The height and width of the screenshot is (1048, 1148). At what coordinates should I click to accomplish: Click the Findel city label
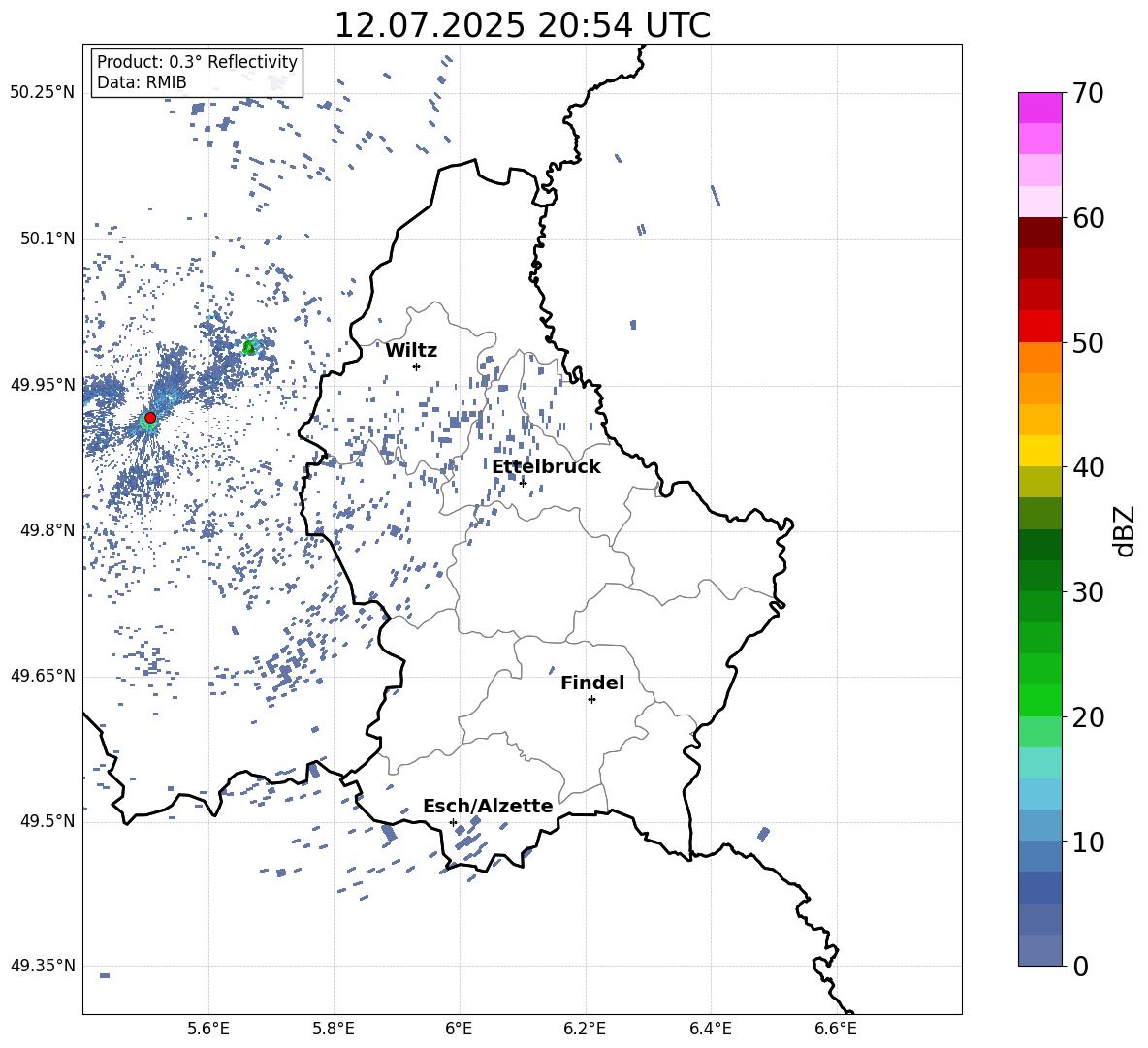(592, 683)
